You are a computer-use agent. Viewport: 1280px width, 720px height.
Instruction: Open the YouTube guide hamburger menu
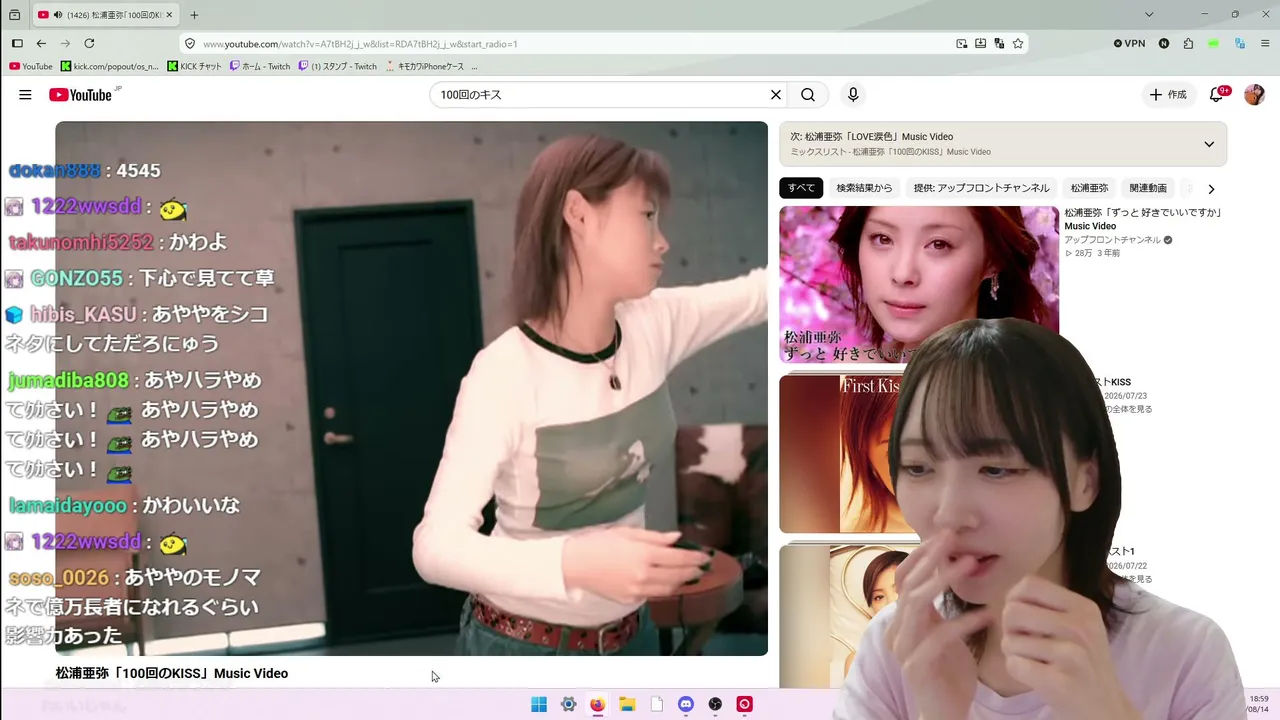(25, 95)
